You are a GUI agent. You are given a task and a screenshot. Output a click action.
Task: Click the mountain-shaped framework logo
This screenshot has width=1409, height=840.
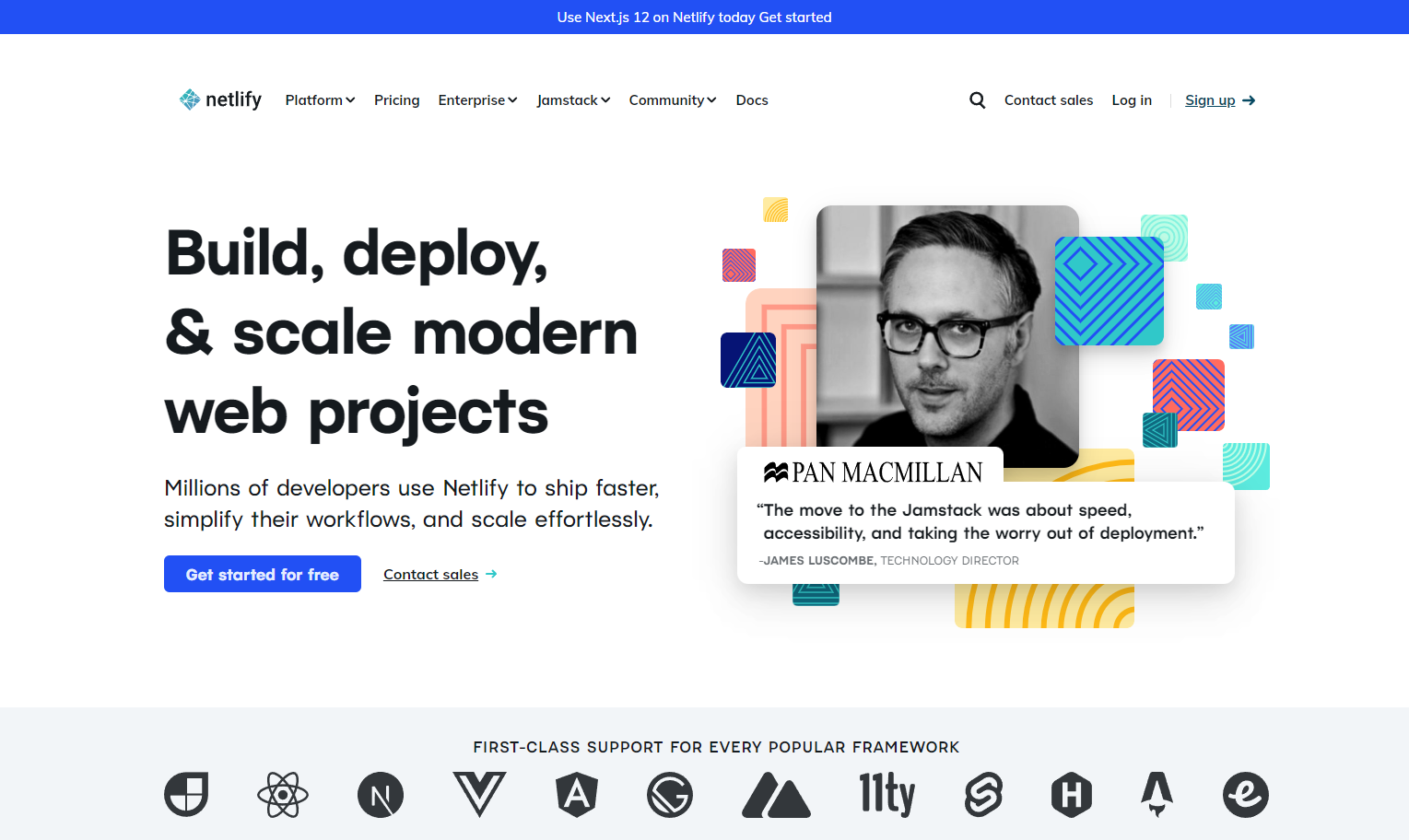point(776,795)
